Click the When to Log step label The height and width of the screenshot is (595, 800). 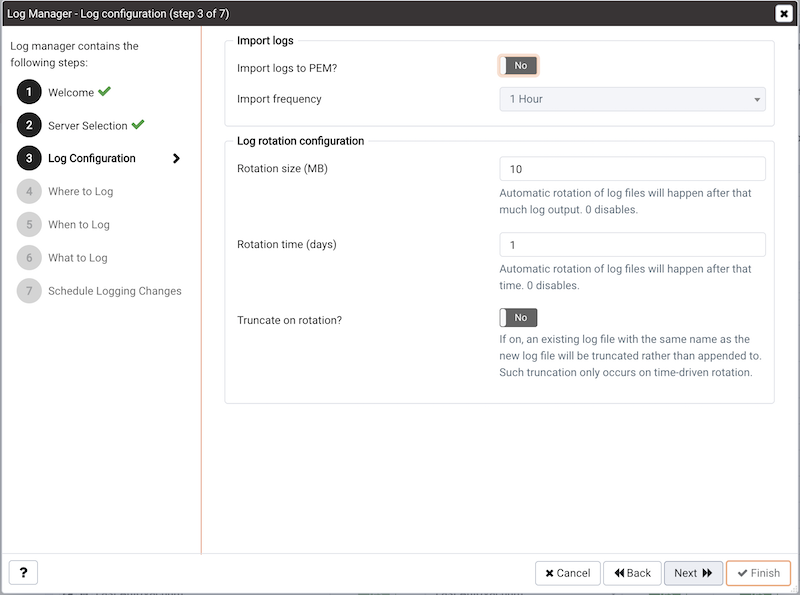79,225
